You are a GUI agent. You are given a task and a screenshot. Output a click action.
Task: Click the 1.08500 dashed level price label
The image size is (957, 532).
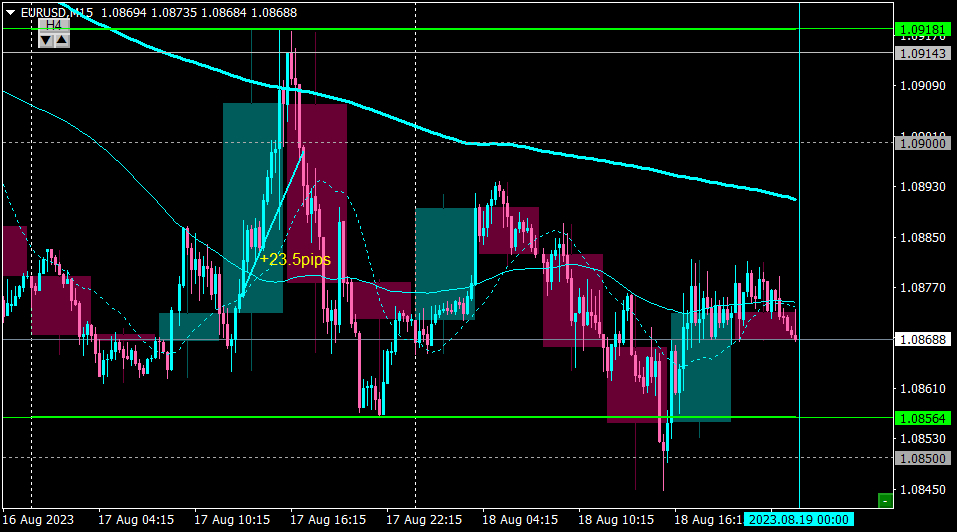pyautogui.click(x=923, y=458)
